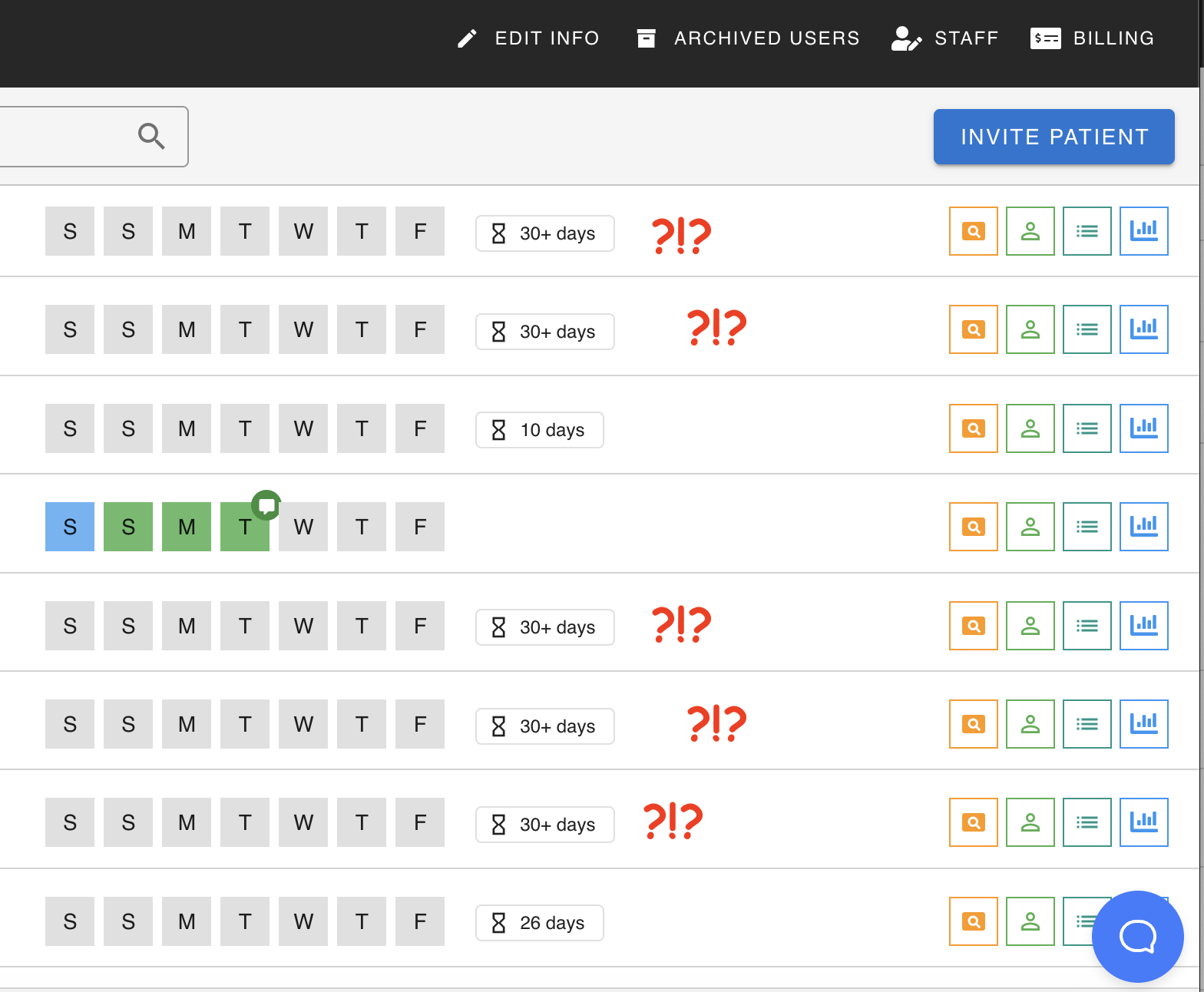
Task: Click the comment badge on the green T day
Action: click(266, 505)
